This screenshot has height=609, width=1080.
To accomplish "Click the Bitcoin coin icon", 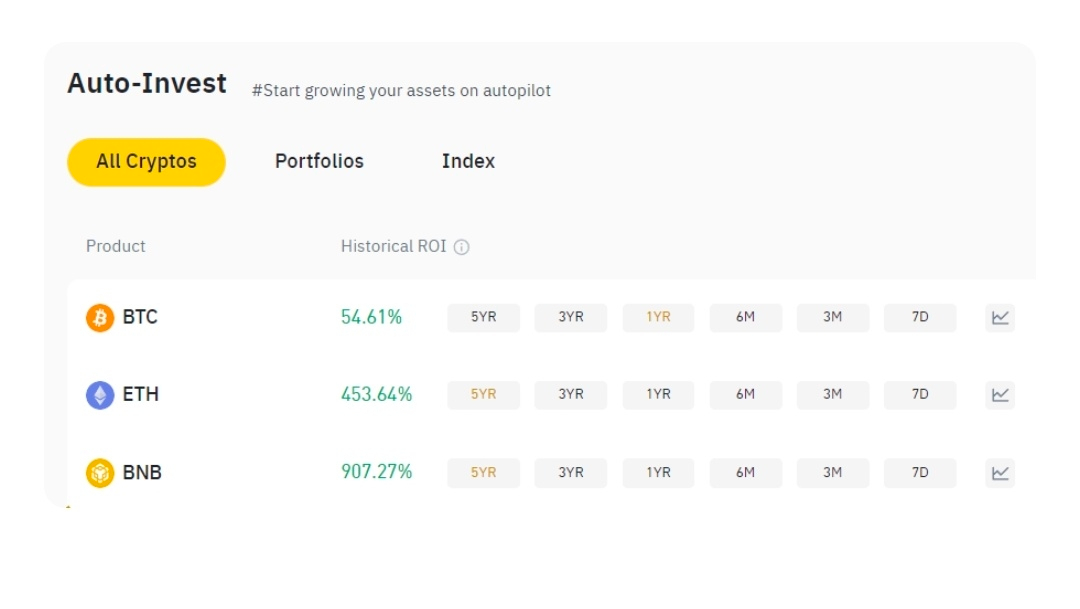I will [x=100, y=318].
